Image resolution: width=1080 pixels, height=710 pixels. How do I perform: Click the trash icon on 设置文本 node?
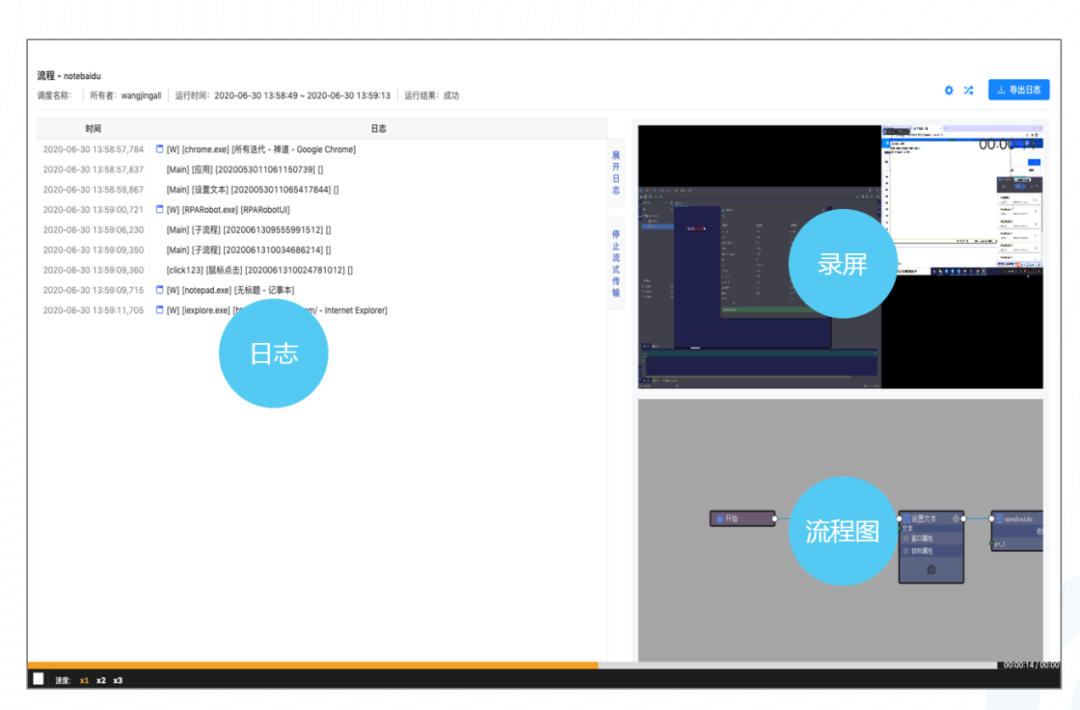[x=931, y=569]
